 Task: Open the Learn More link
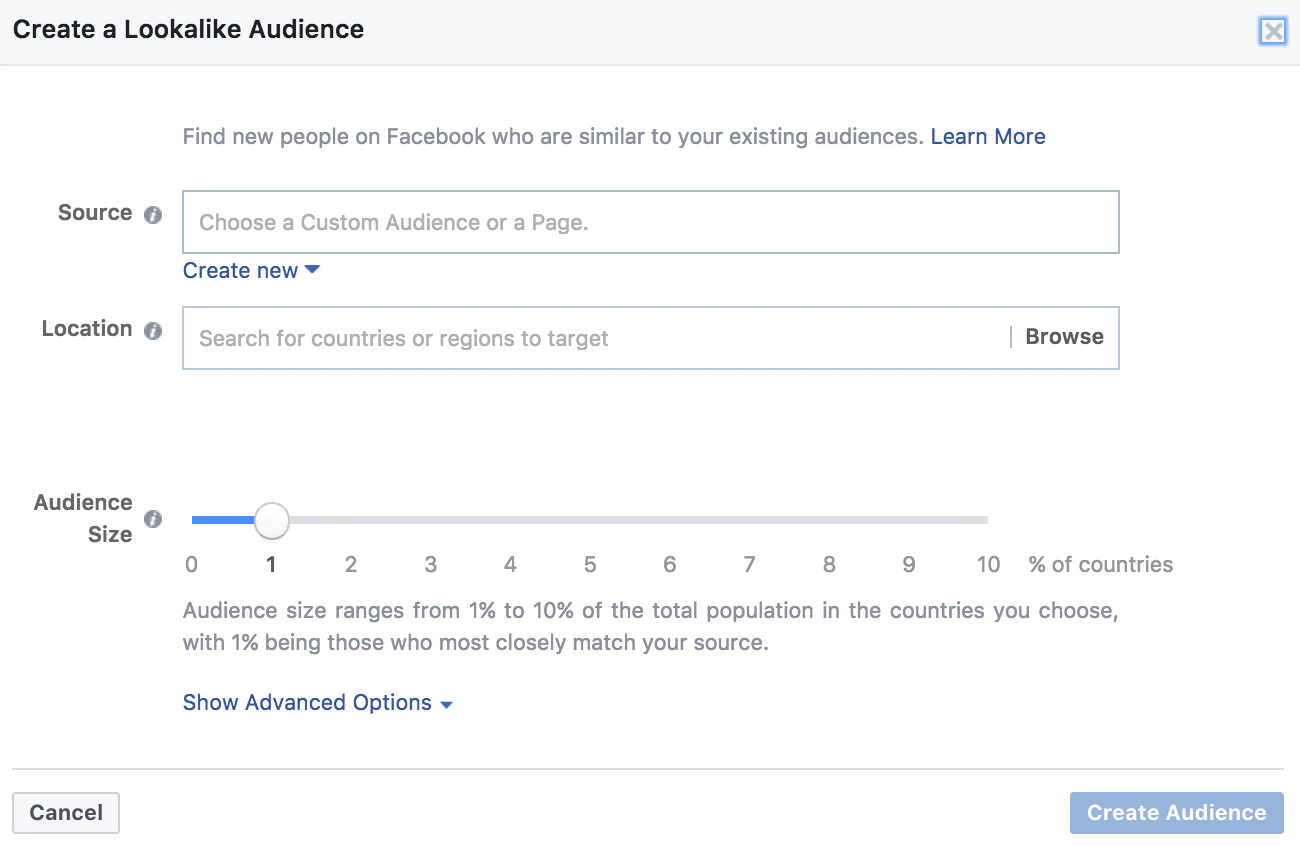point(988,137)
